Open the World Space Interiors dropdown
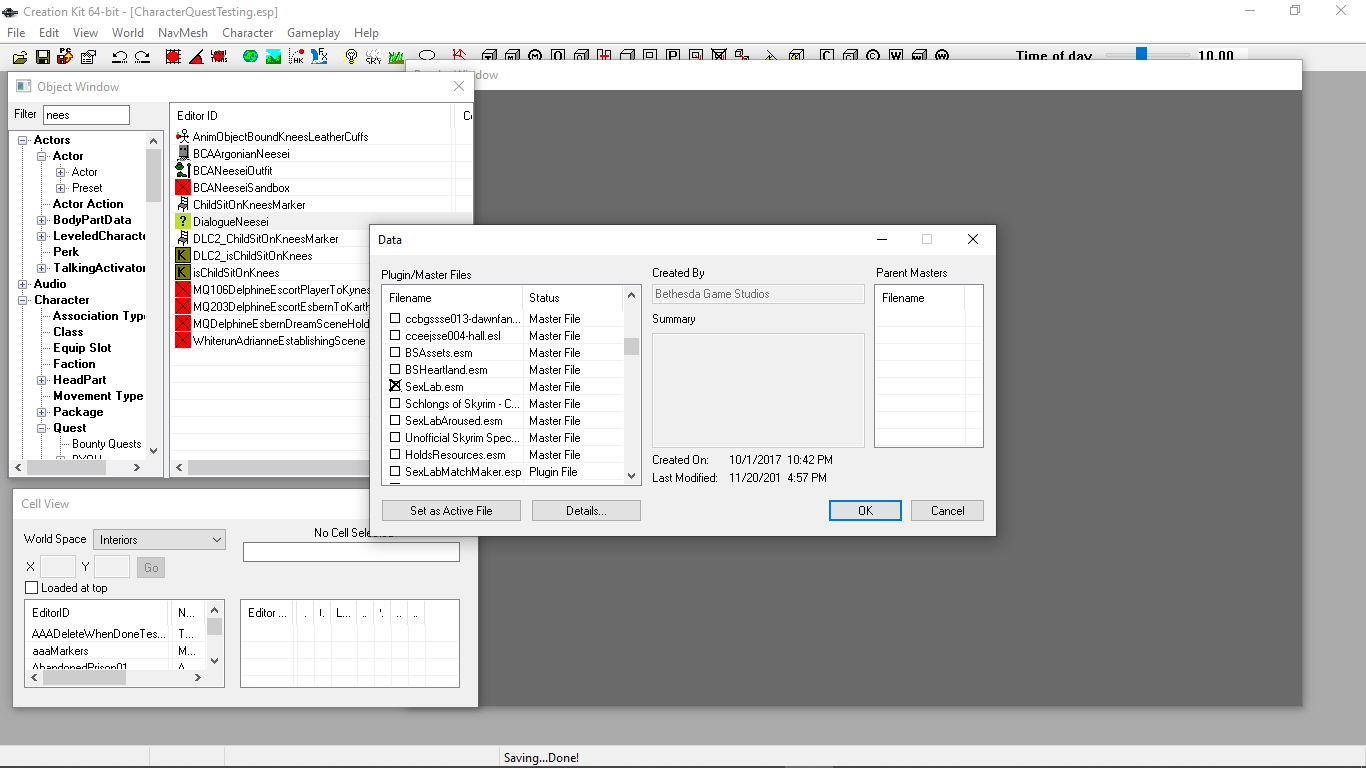The height and width of the screenshot is (768, 1366). (x=160, y=540)
